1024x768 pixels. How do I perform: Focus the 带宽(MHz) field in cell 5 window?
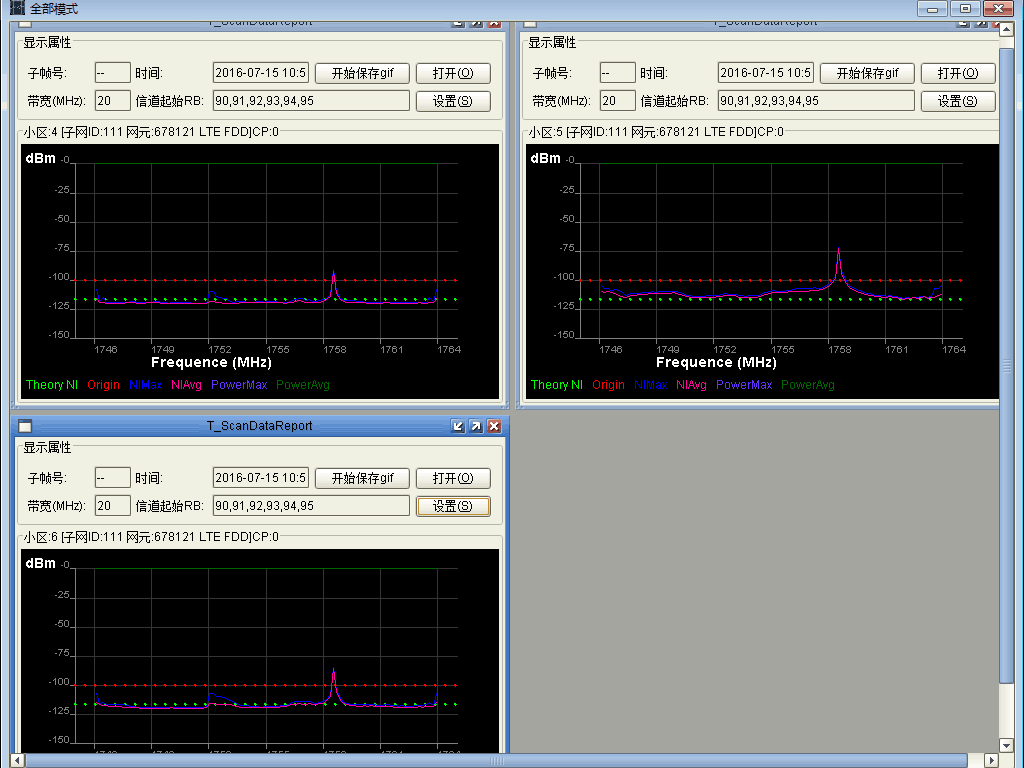pos(617,101)
